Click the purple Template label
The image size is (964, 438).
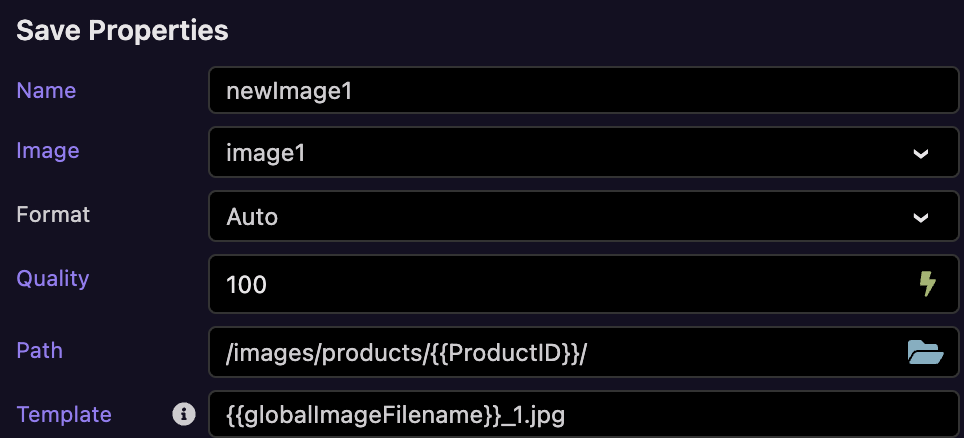[64, 415]
